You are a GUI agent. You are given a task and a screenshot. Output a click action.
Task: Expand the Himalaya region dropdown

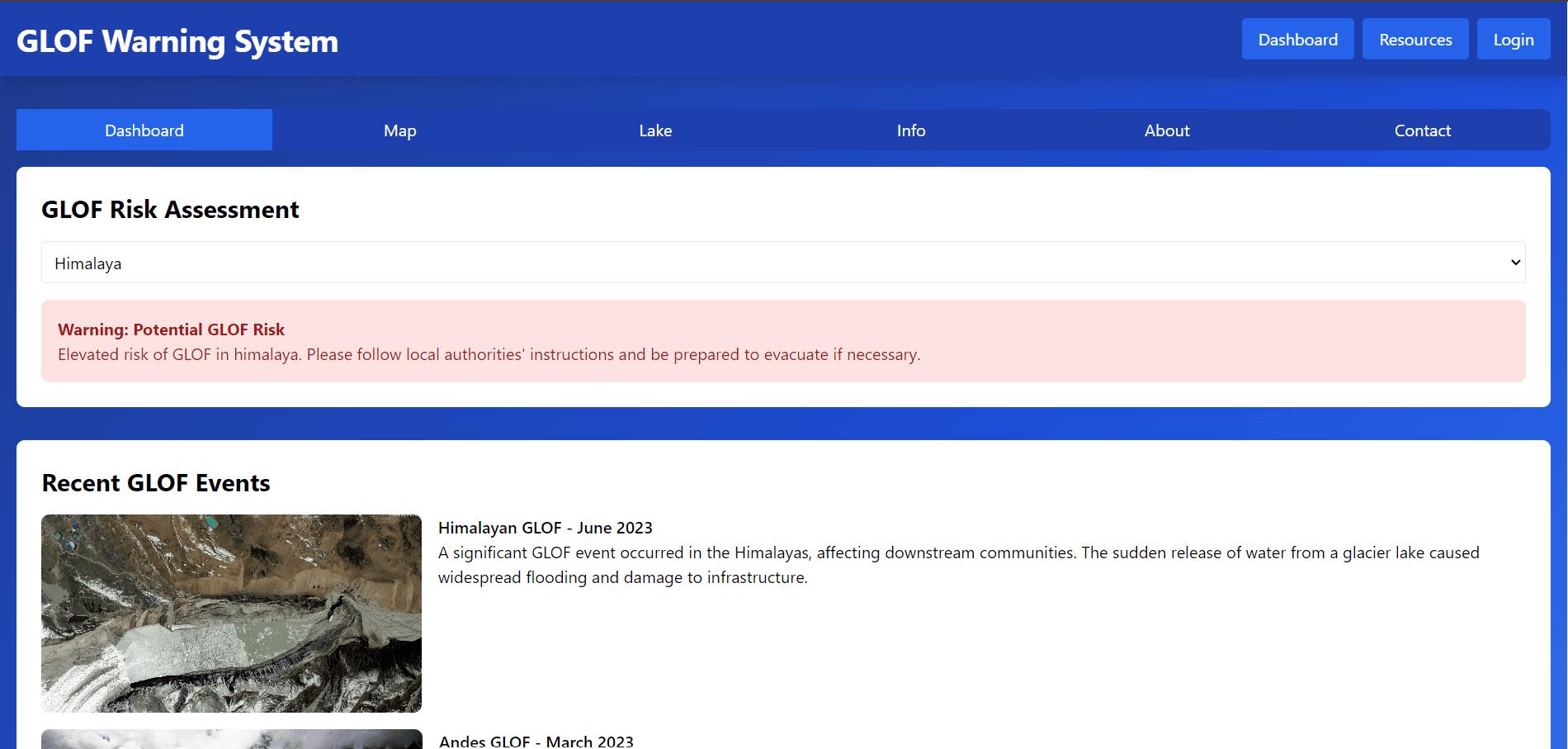click(782, 263)
